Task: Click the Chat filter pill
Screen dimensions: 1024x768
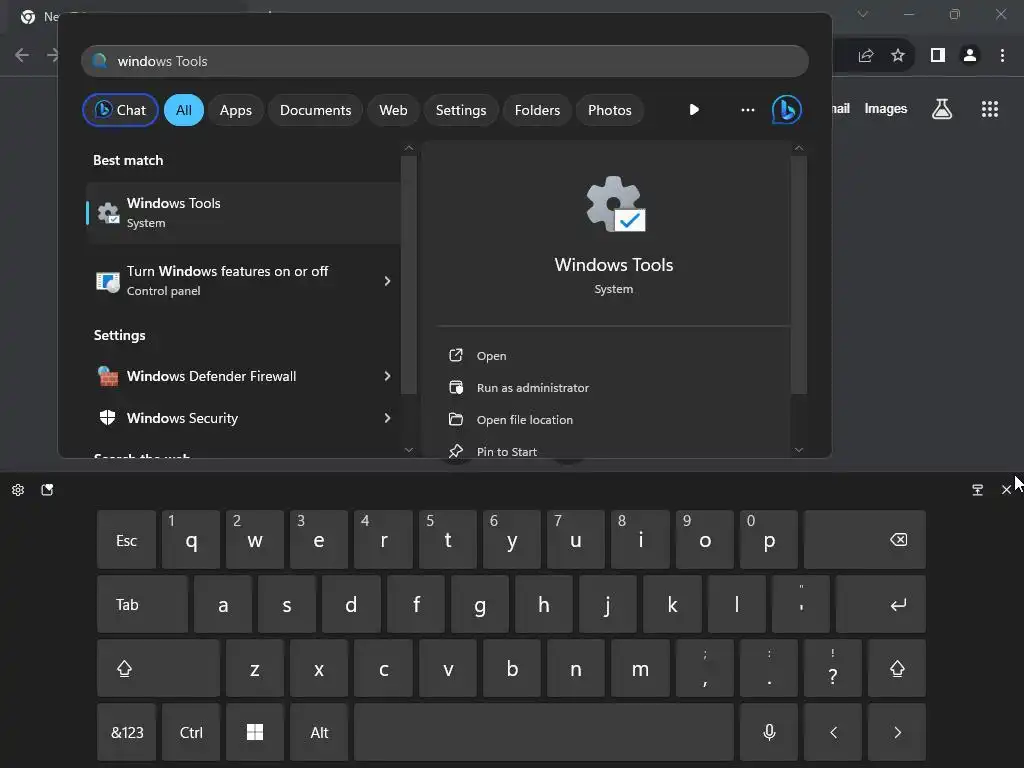Action: [x=120, y=110]
